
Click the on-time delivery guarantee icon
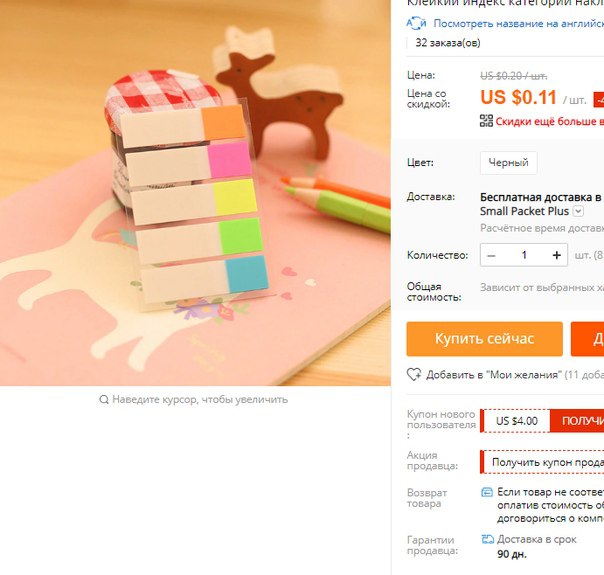(x=487, y=539)
